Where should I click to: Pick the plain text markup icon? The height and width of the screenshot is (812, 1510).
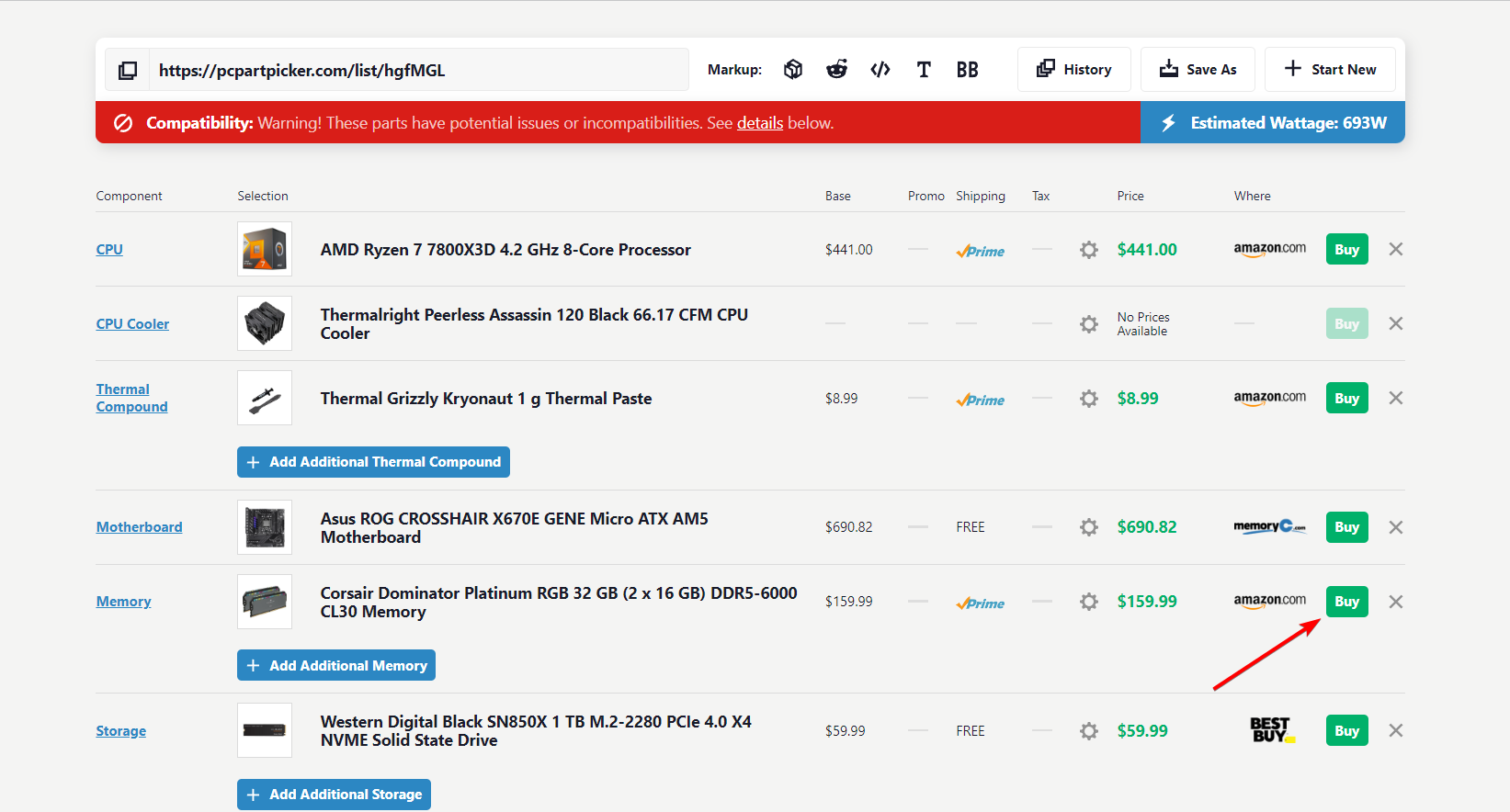tap(924, 70)
